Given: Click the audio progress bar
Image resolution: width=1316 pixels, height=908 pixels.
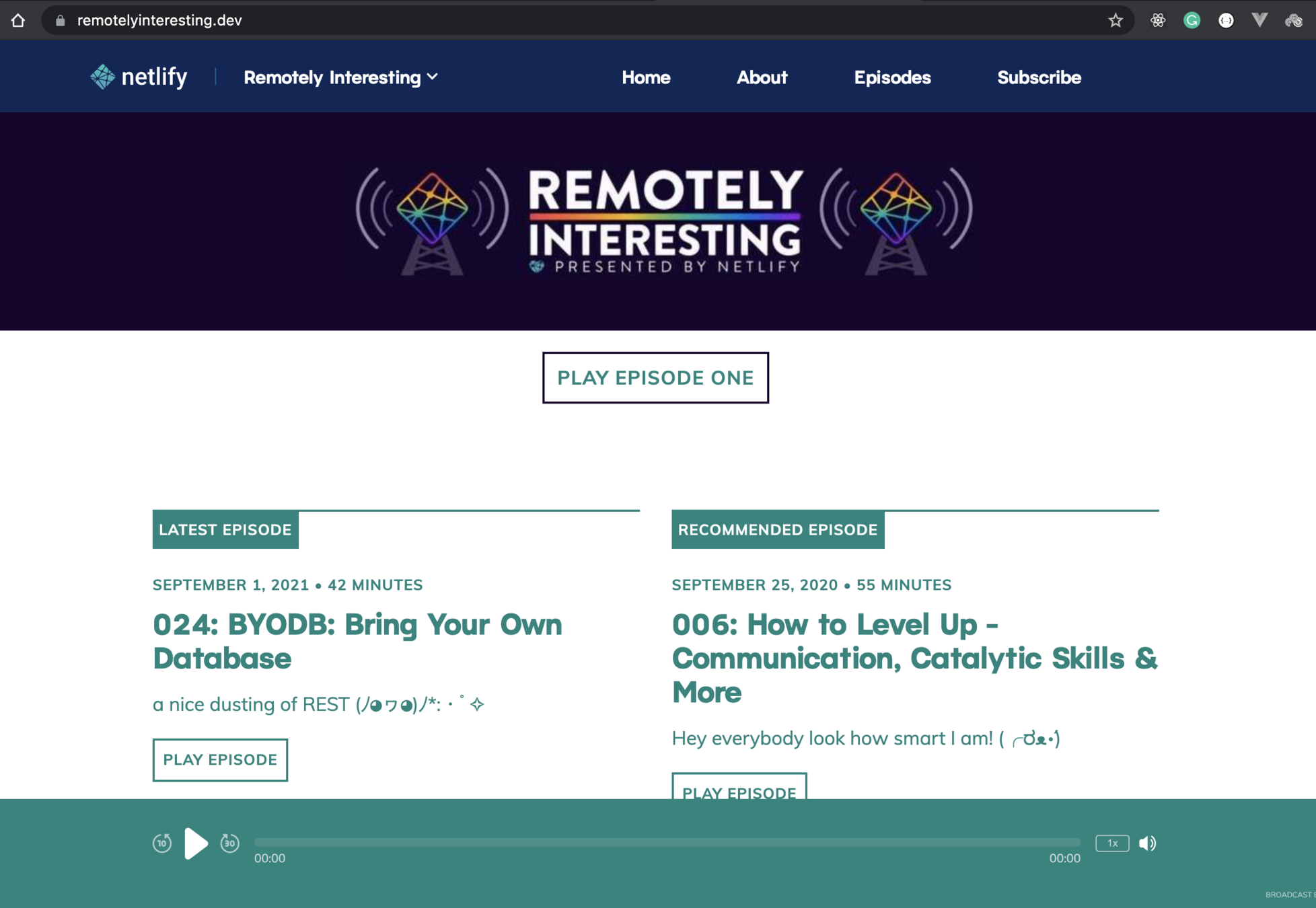Looking at the screenshot, I should click(x=667, y=842).
